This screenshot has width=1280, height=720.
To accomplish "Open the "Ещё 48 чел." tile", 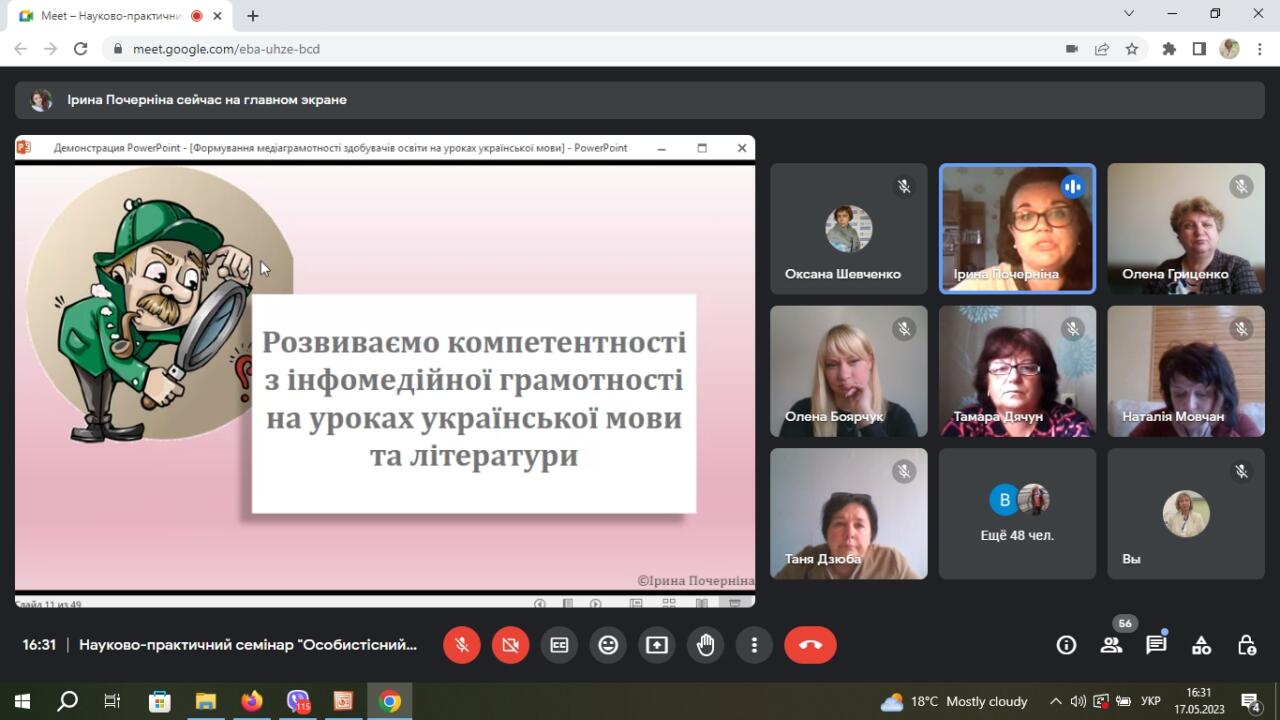I will tap(1017, 514).
